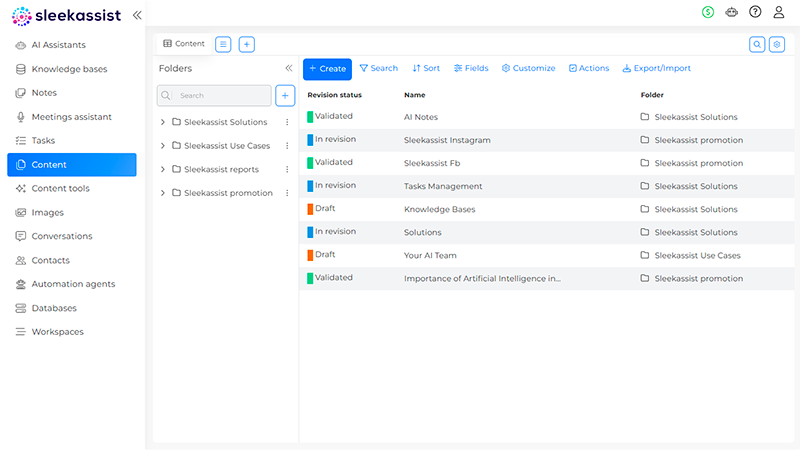Open the Your AI Team item

click(x=430, y=256)
